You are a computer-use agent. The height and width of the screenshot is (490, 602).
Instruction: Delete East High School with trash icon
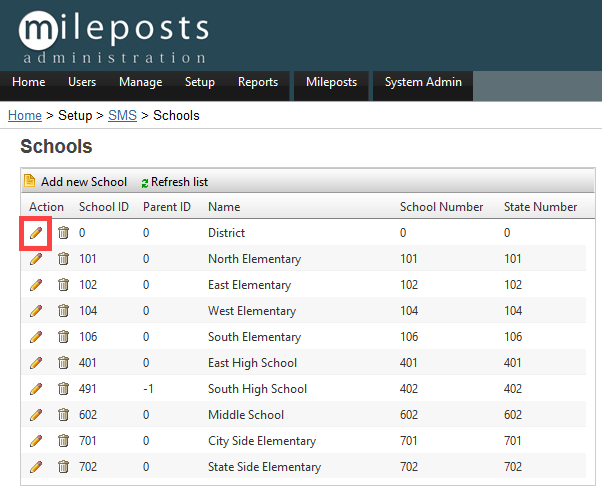tap(63, 363)
